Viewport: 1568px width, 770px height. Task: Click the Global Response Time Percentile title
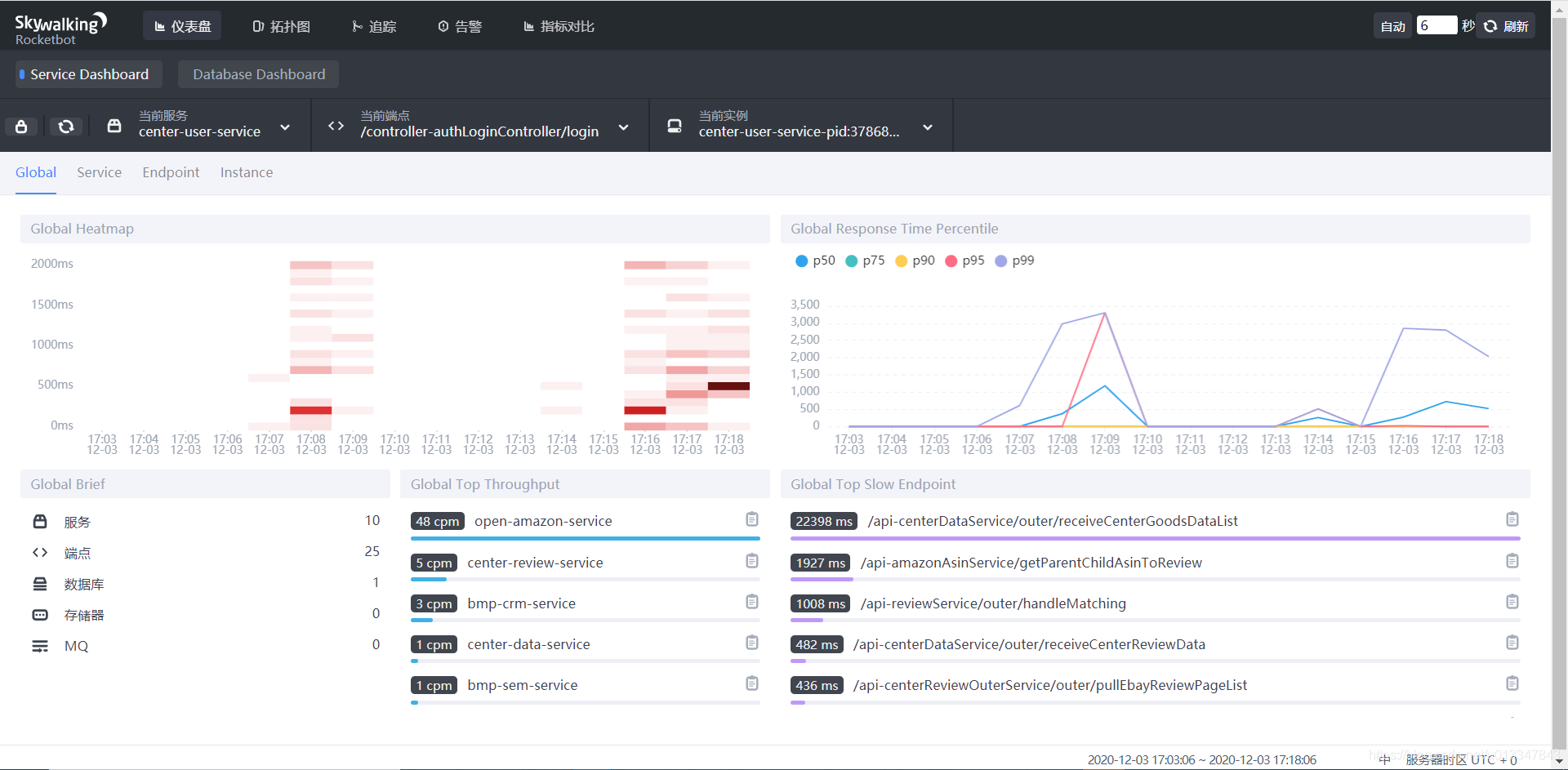point(894,229)
